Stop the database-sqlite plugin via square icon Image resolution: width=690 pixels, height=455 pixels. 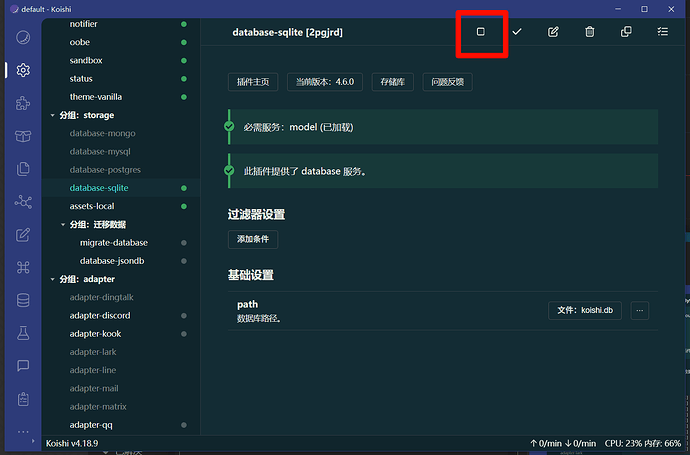480,32
